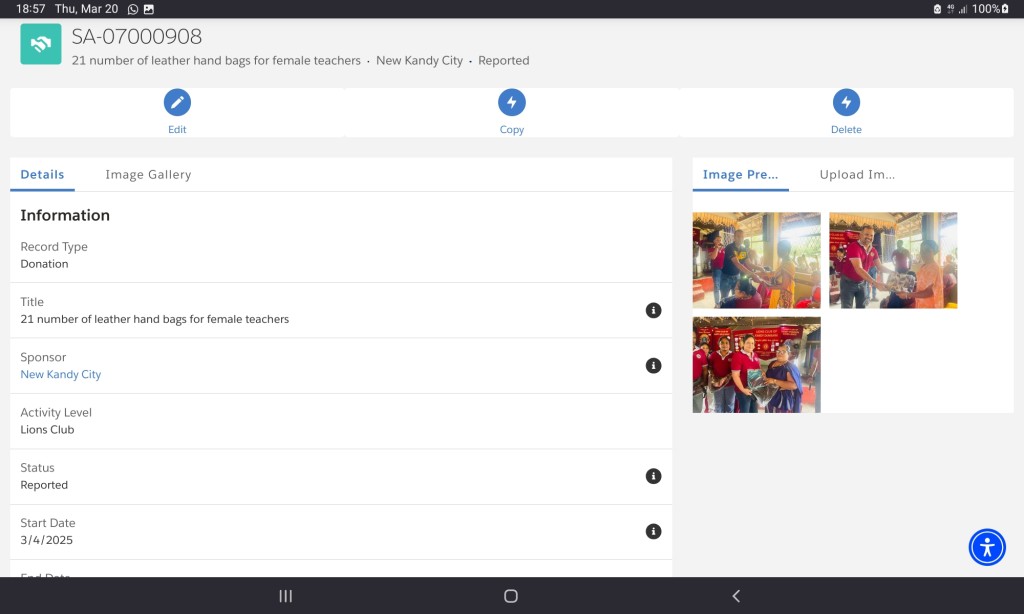Open the New Kandy City sponsor link
The height and width of the screenshot is (614, 1024).
coord(61,374)
